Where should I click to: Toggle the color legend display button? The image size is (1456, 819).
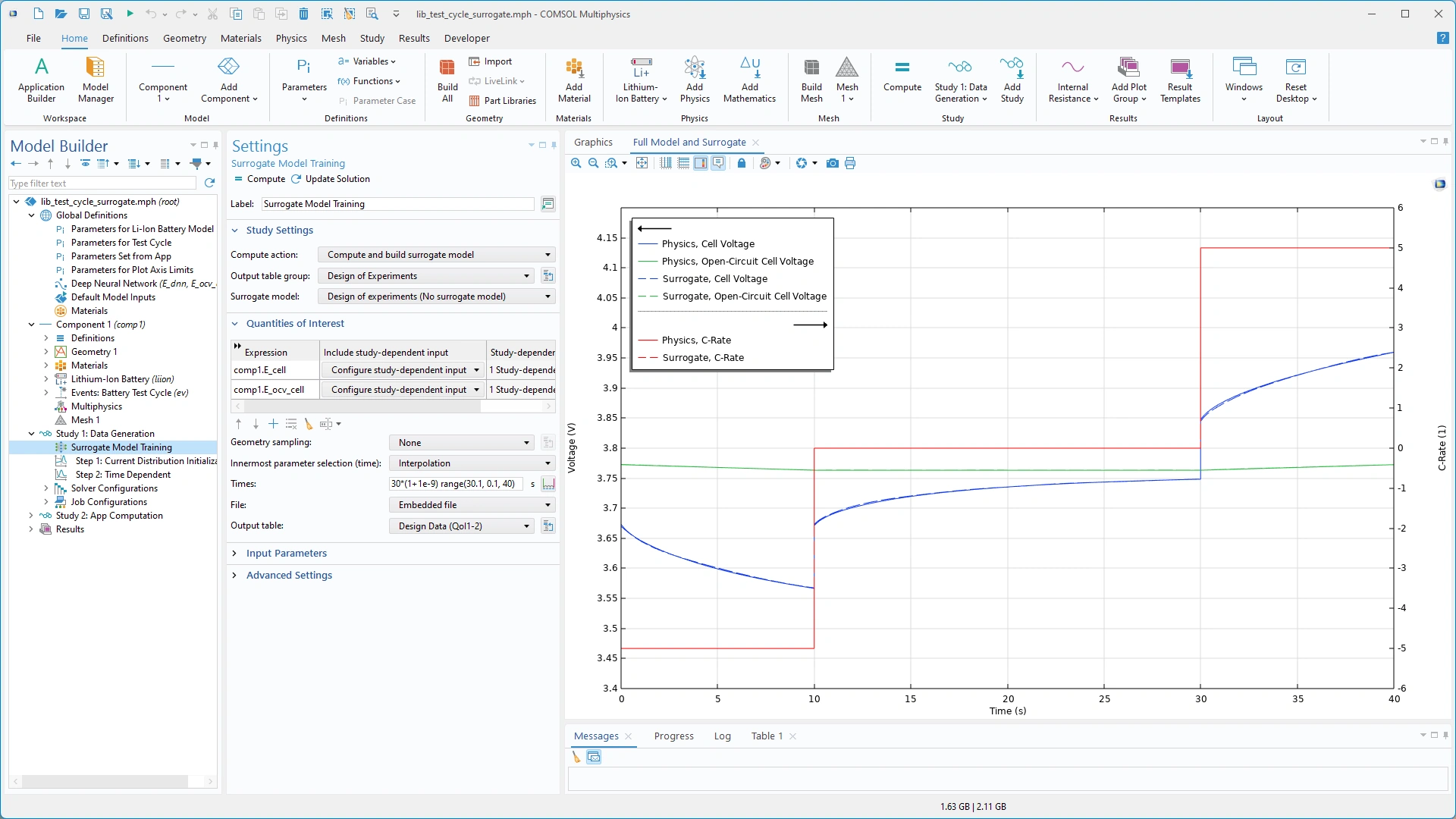pyautogui.click(x=700, y=163)
